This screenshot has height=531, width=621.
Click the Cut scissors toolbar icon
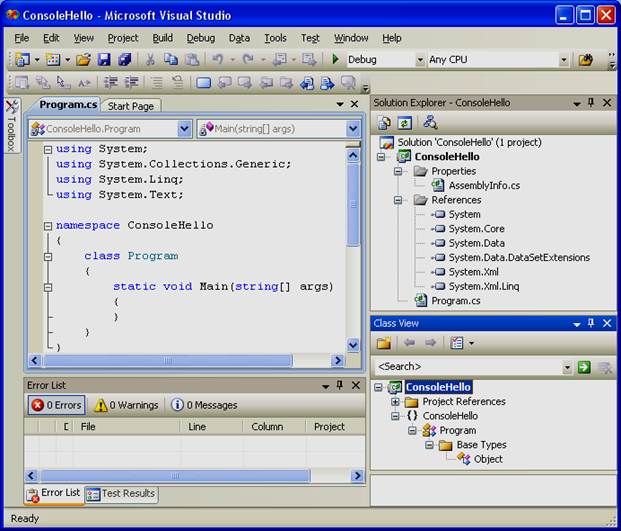tap(150, 60)
